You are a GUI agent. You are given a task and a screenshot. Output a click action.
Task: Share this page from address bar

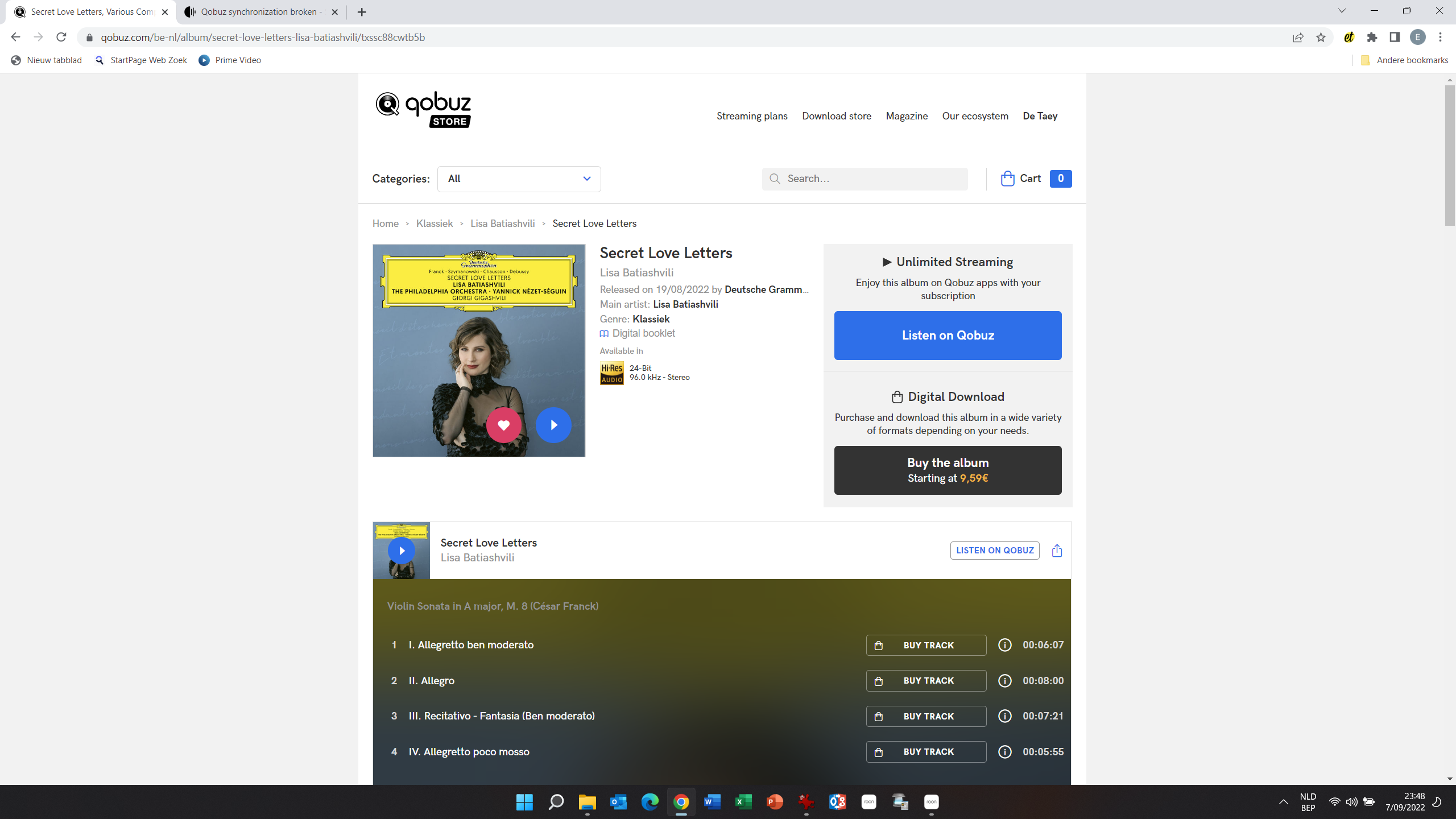1298,38
